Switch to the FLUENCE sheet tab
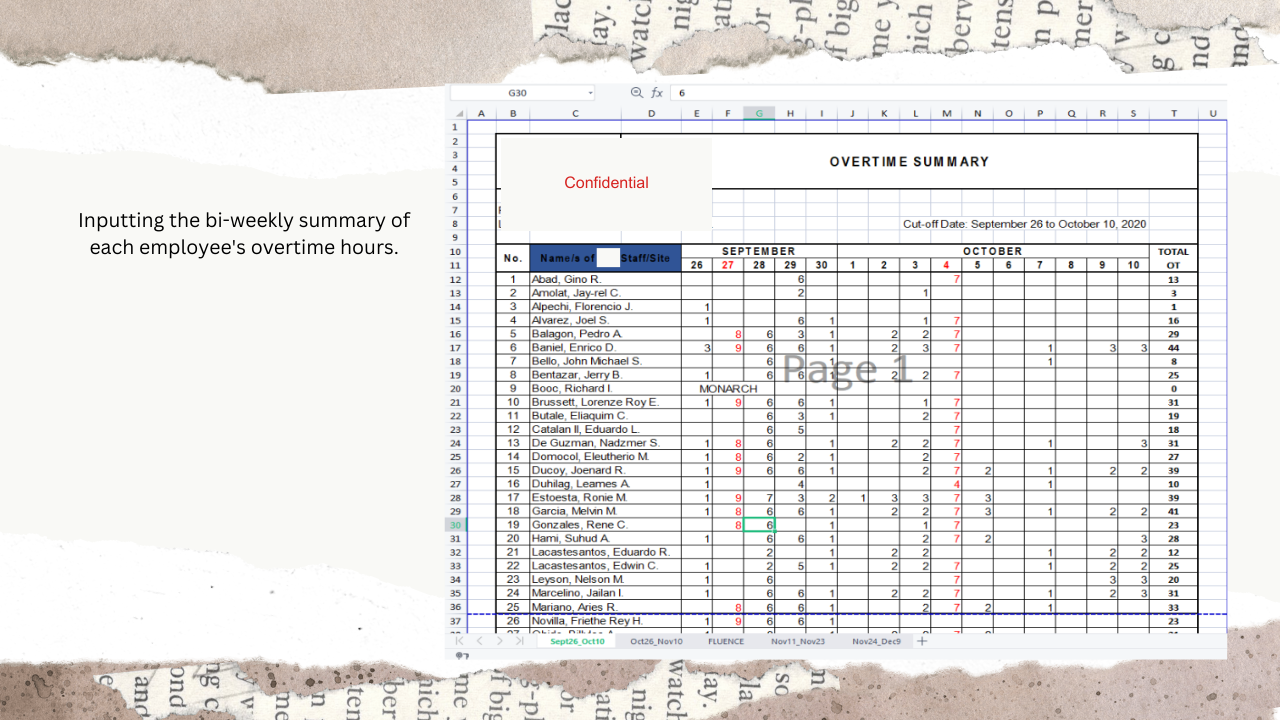The width and height of the screenshot is (1280, 720). pos(725,641)
